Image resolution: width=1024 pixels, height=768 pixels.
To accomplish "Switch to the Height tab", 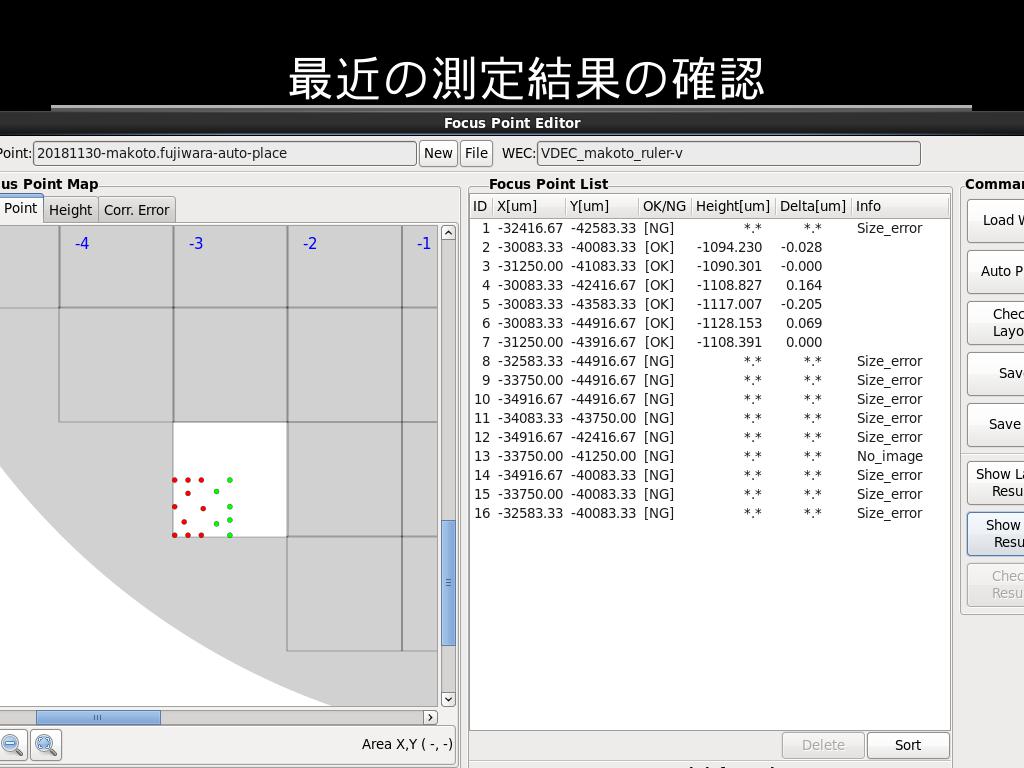I will [x=71, y=210].
